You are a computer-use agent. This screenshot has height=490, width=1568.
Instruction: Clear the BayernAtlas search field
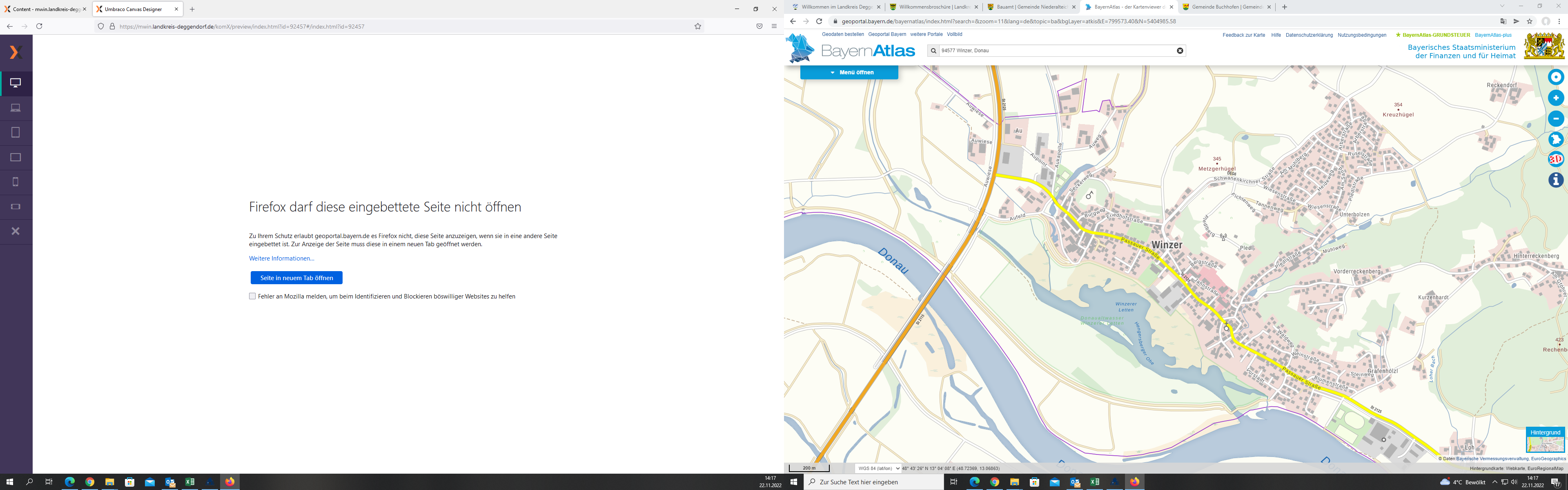coord(1180,51)
